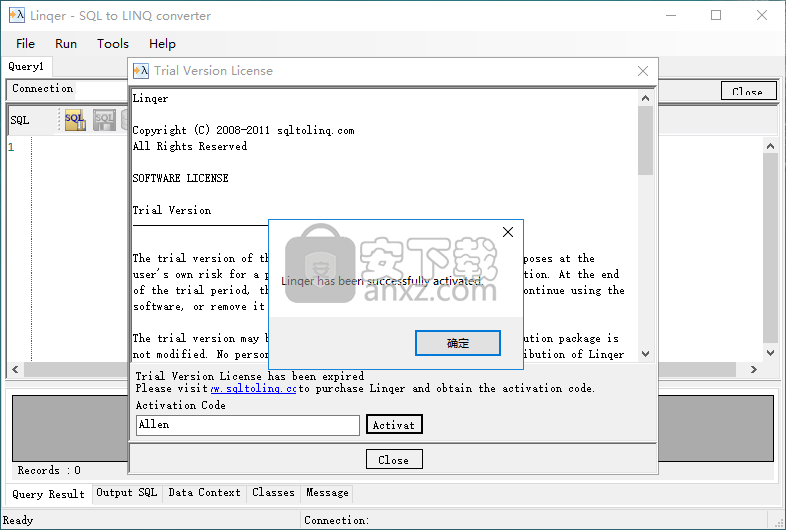Click SQL editor scroll left arrow
The image size is (786, 530).
pos(15,370)
